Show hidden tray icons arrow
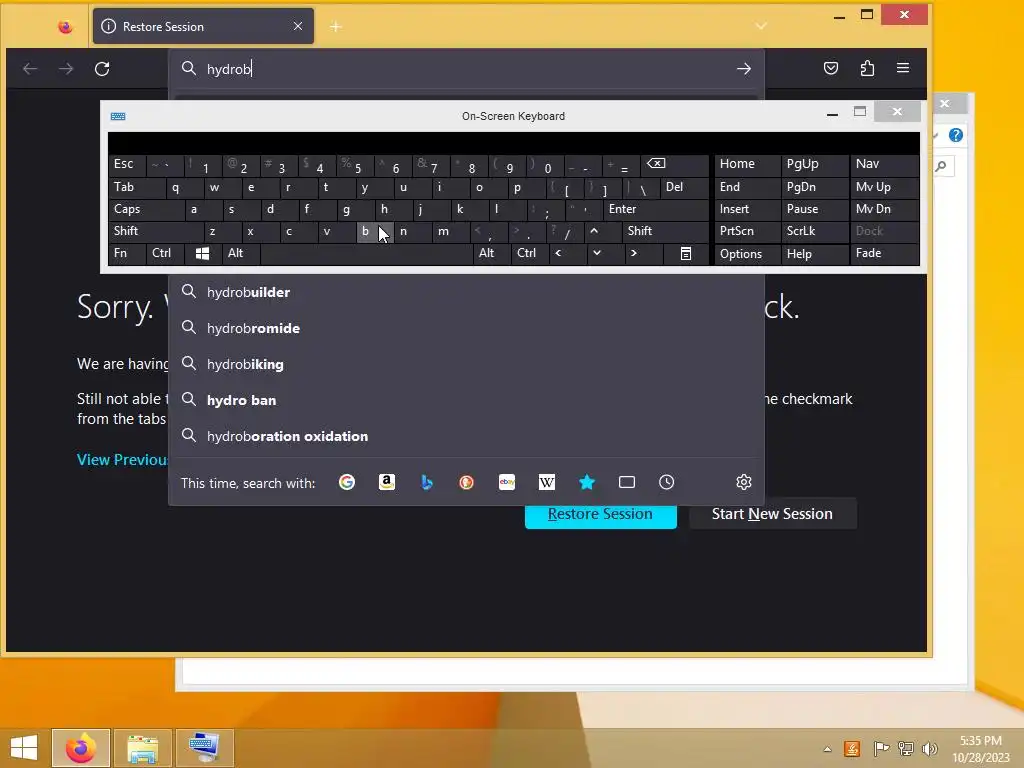1024x768 pixels. (827, 749)
